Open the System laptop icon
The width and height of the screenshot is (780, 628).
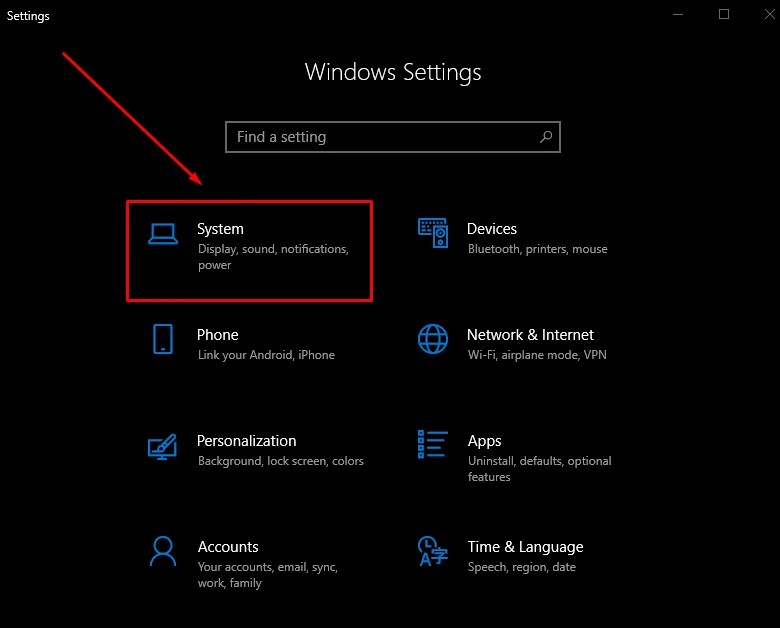tap(163, 234)
